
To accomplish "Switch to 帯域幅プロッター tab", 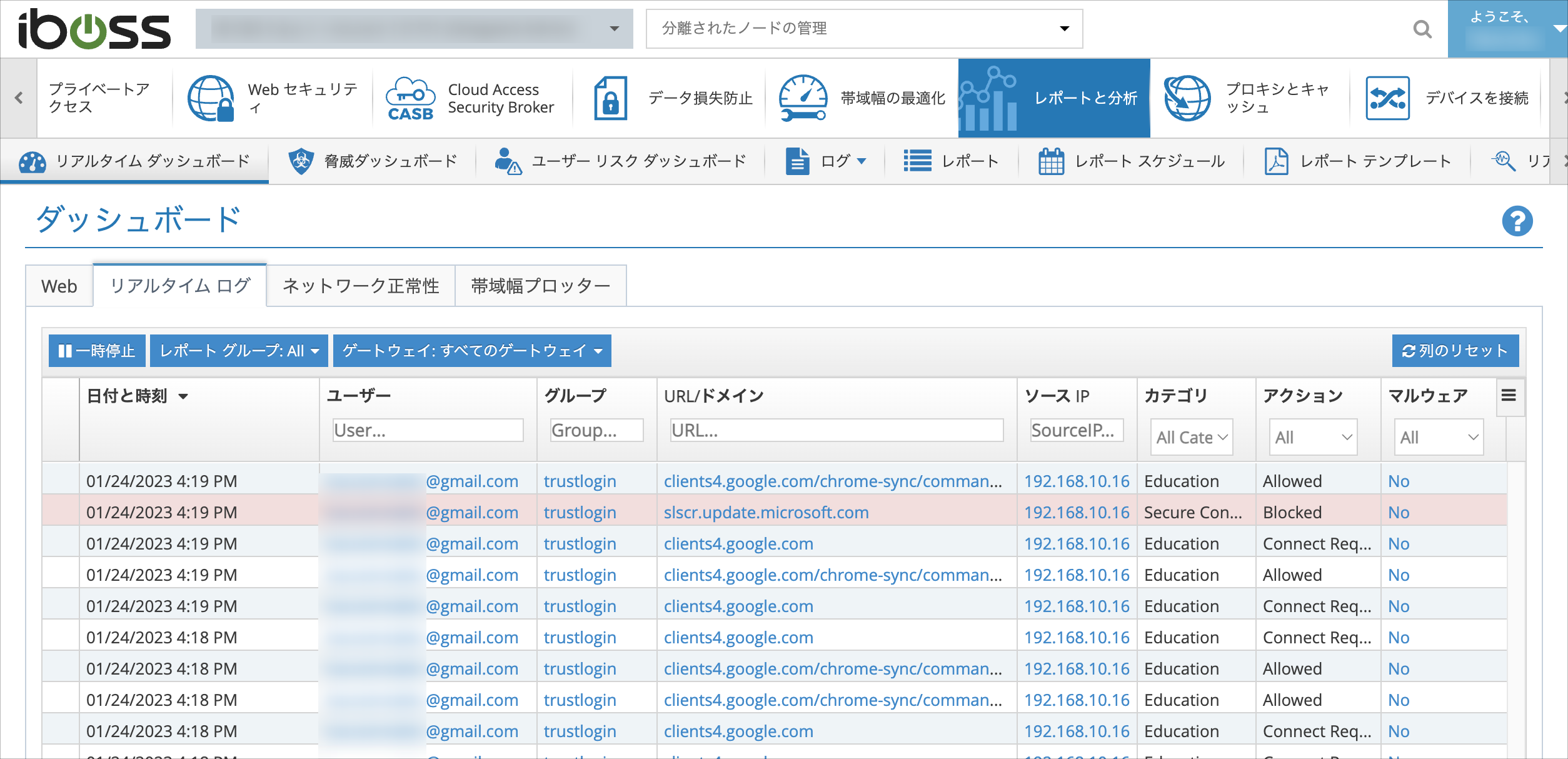I will [541, 286].
